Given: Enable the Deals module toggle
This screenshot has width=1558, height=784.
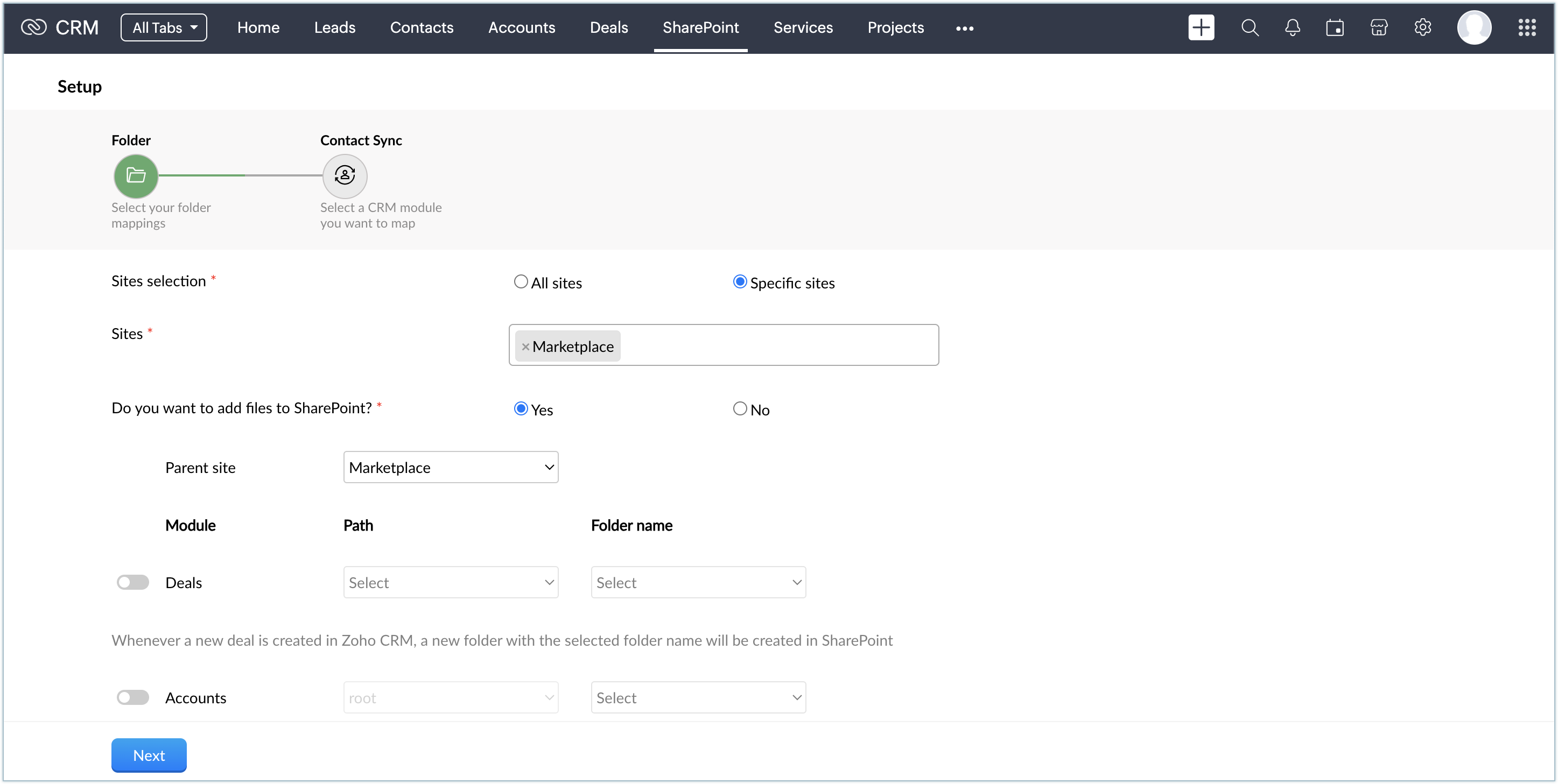Looking at the screenshot, I should (132, 582).
